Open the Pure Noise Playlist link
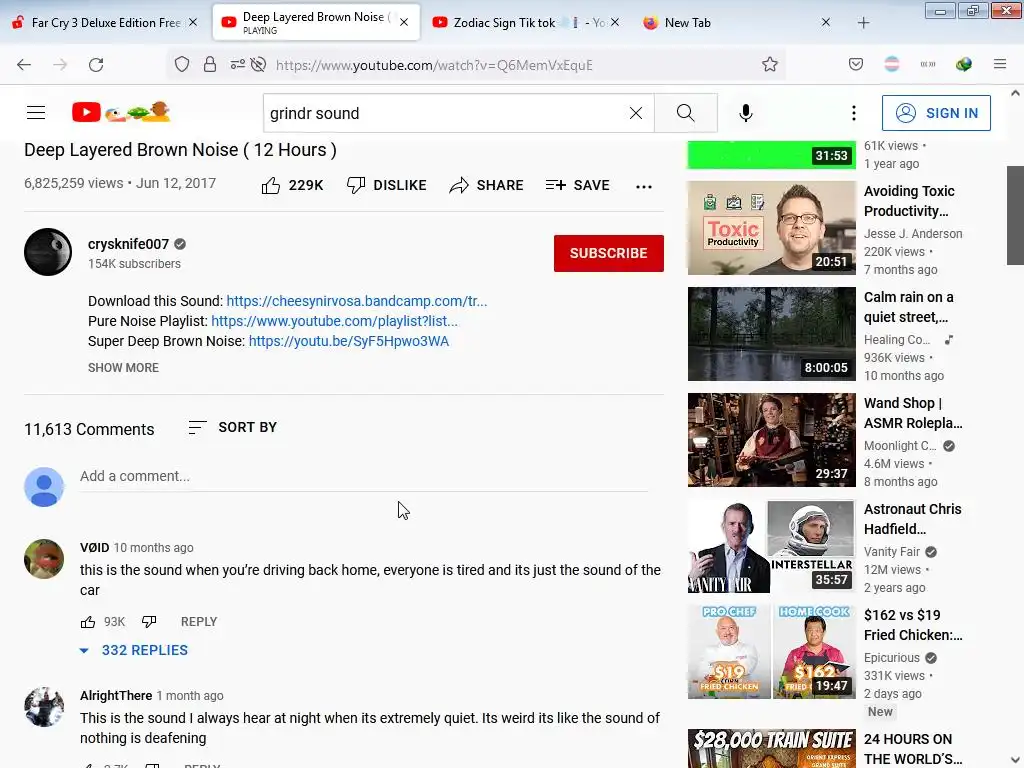This screenshot has height=768, width=1024. (334, 321)
